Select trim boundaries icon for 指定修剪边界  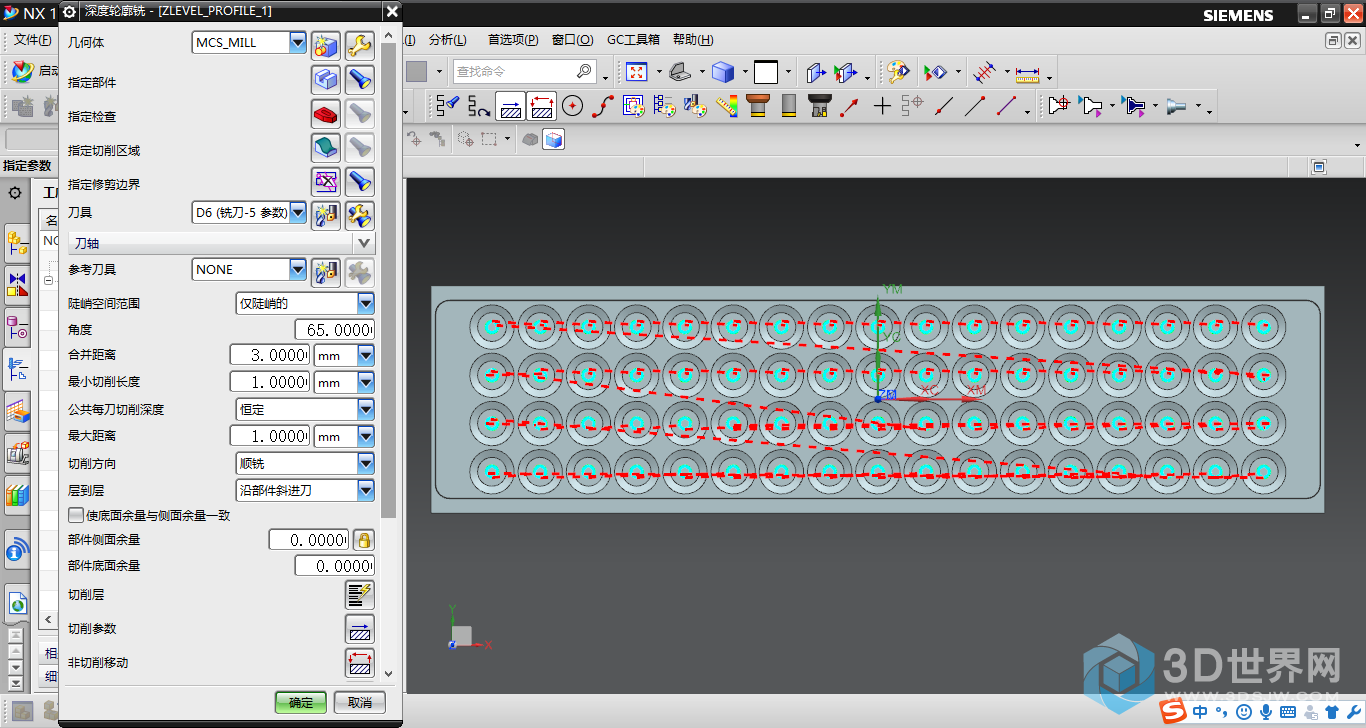[326, 182]
